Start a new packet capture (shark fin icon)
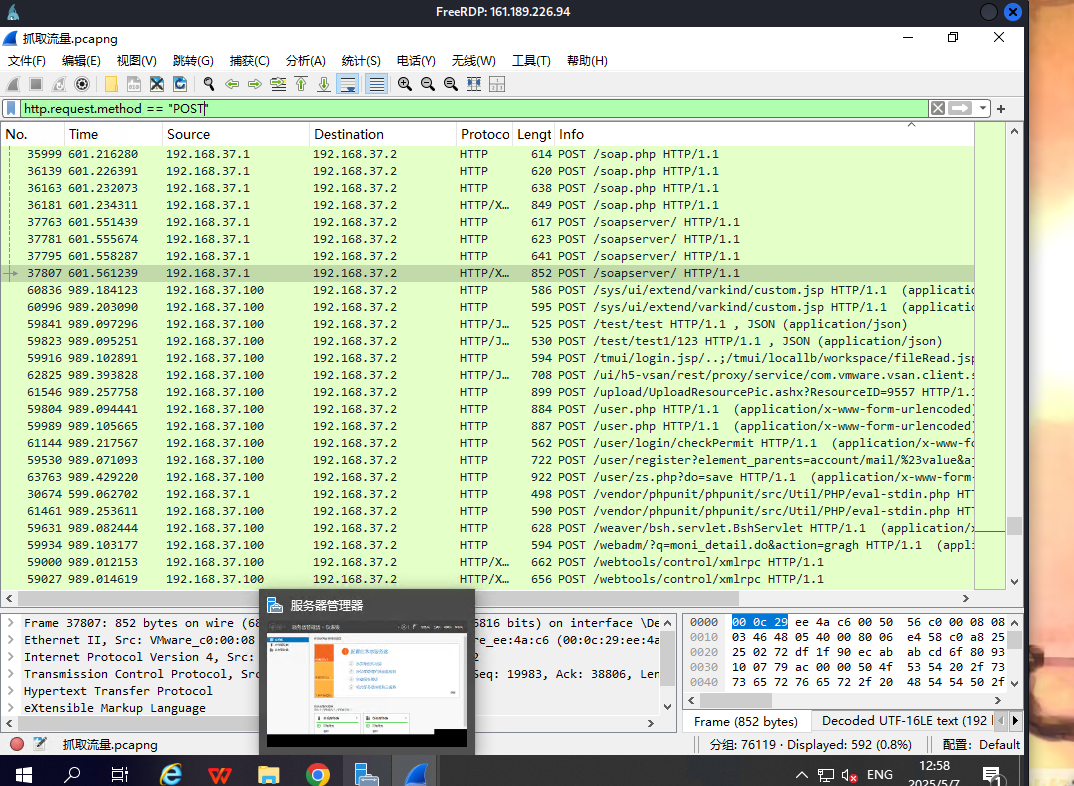 [13, 84]
